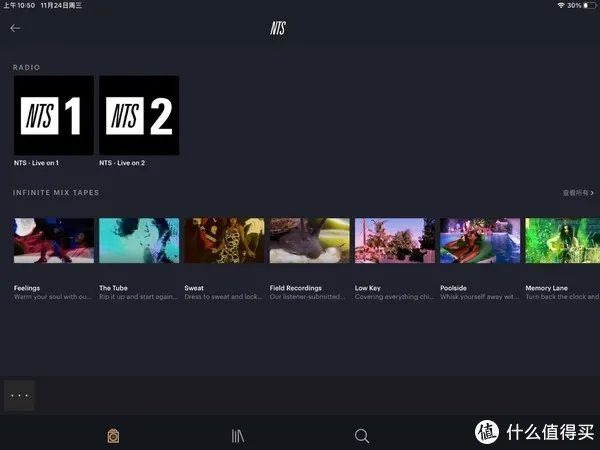Image resolution: width=600 pixels, height=450 pixels.
Task: Click 'Whisk yourself away wit...' description
Action: (479, 297)
